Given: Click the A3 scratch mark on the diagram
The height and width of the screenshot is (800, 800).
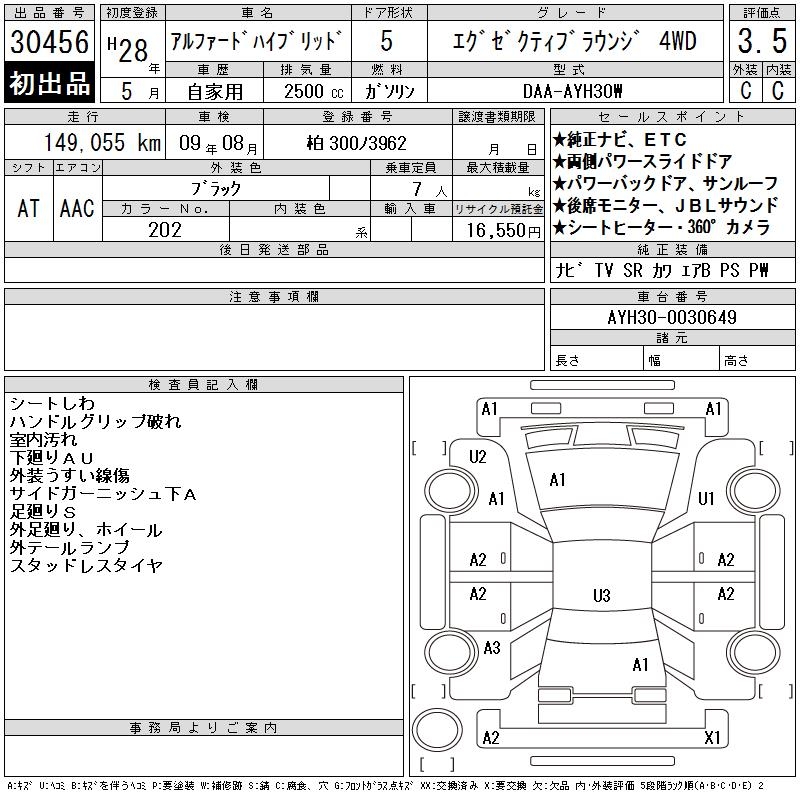Looking at the screenshot, I should point(491,648).
